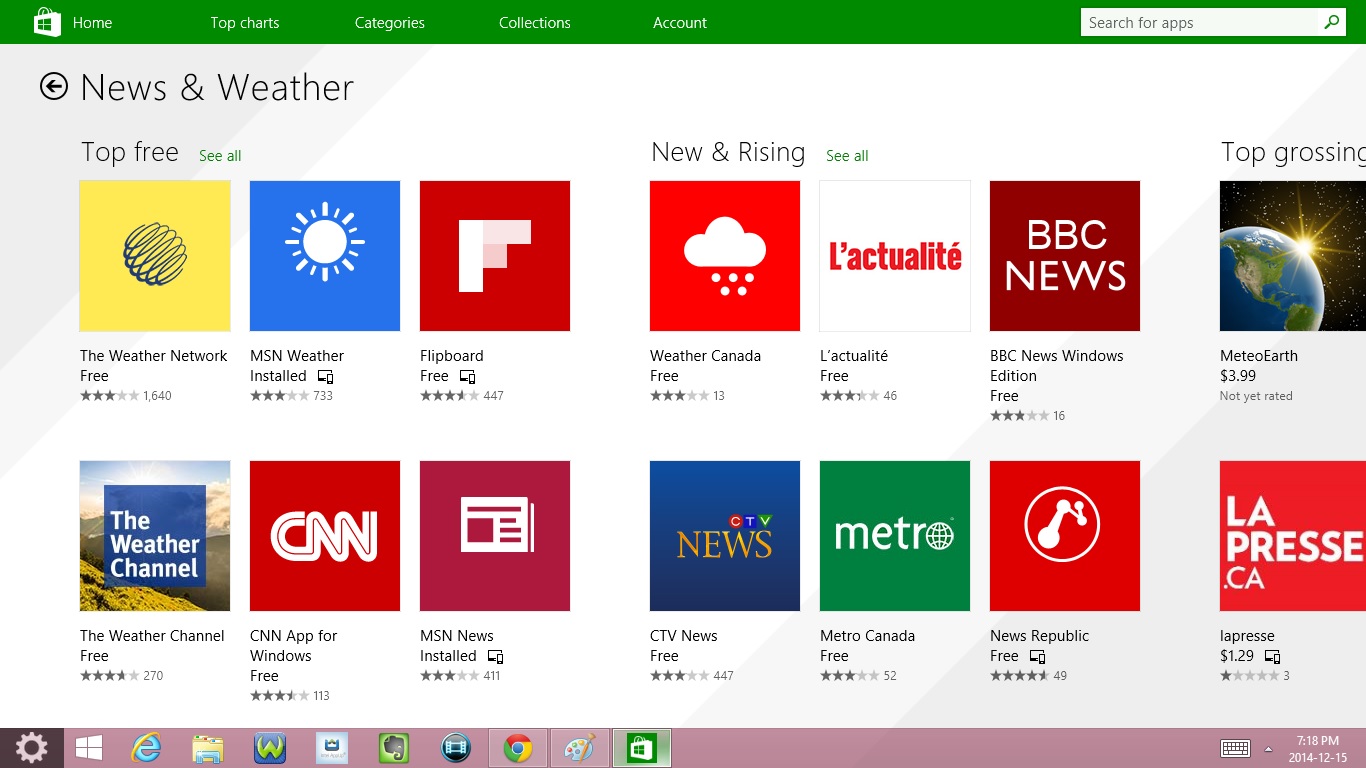This screenshot has width=1366, height=768.
Task: Open the BBC News app tile
Action: tap(1065, 256)
